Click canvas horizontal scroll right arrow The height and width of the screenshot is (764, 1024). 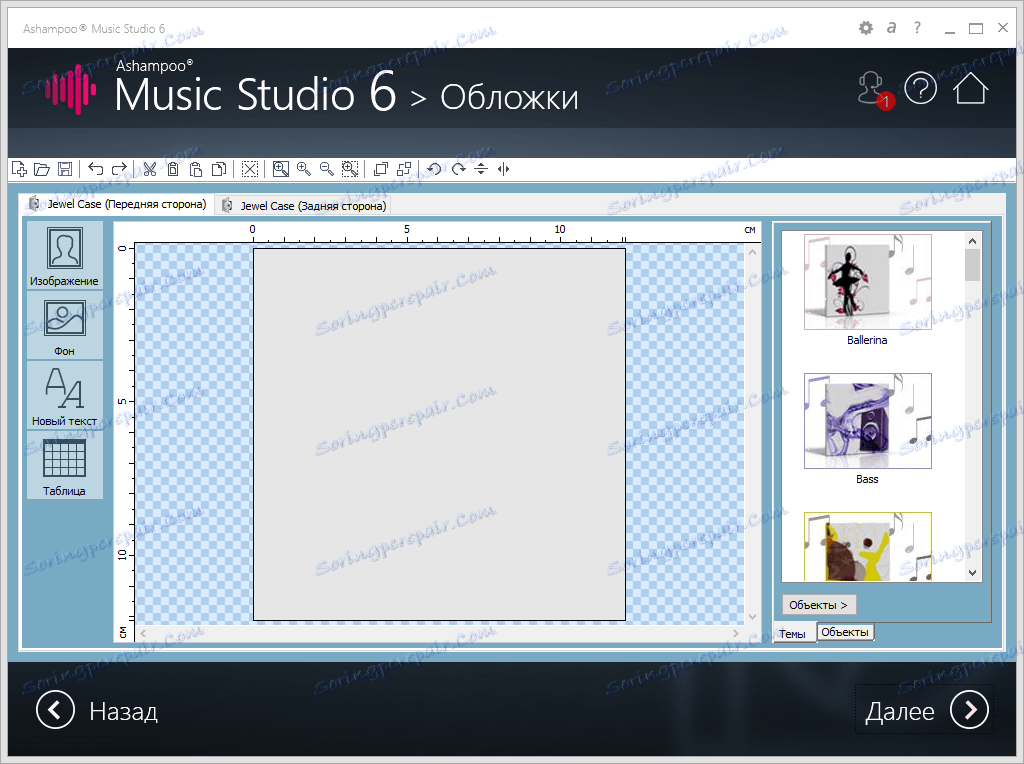coord(736,633)
